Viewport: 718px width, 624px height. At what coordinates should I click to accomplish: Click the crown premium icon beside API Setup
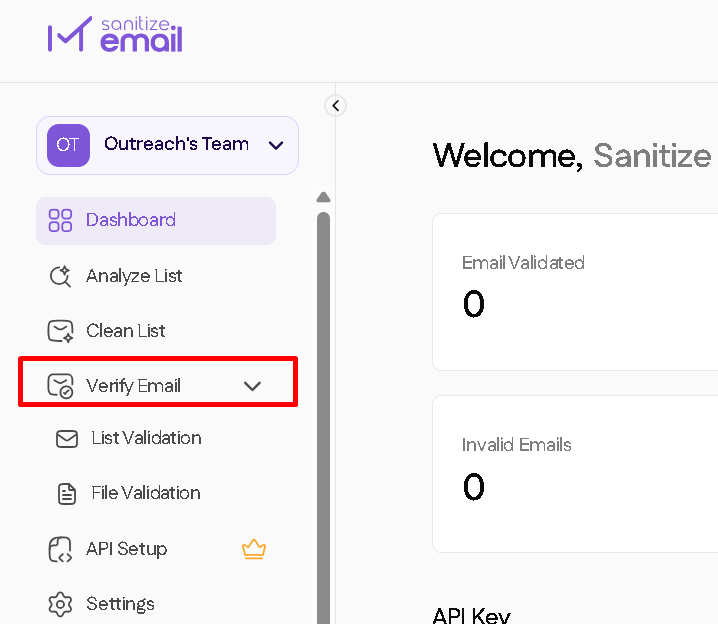coord(254,549)
